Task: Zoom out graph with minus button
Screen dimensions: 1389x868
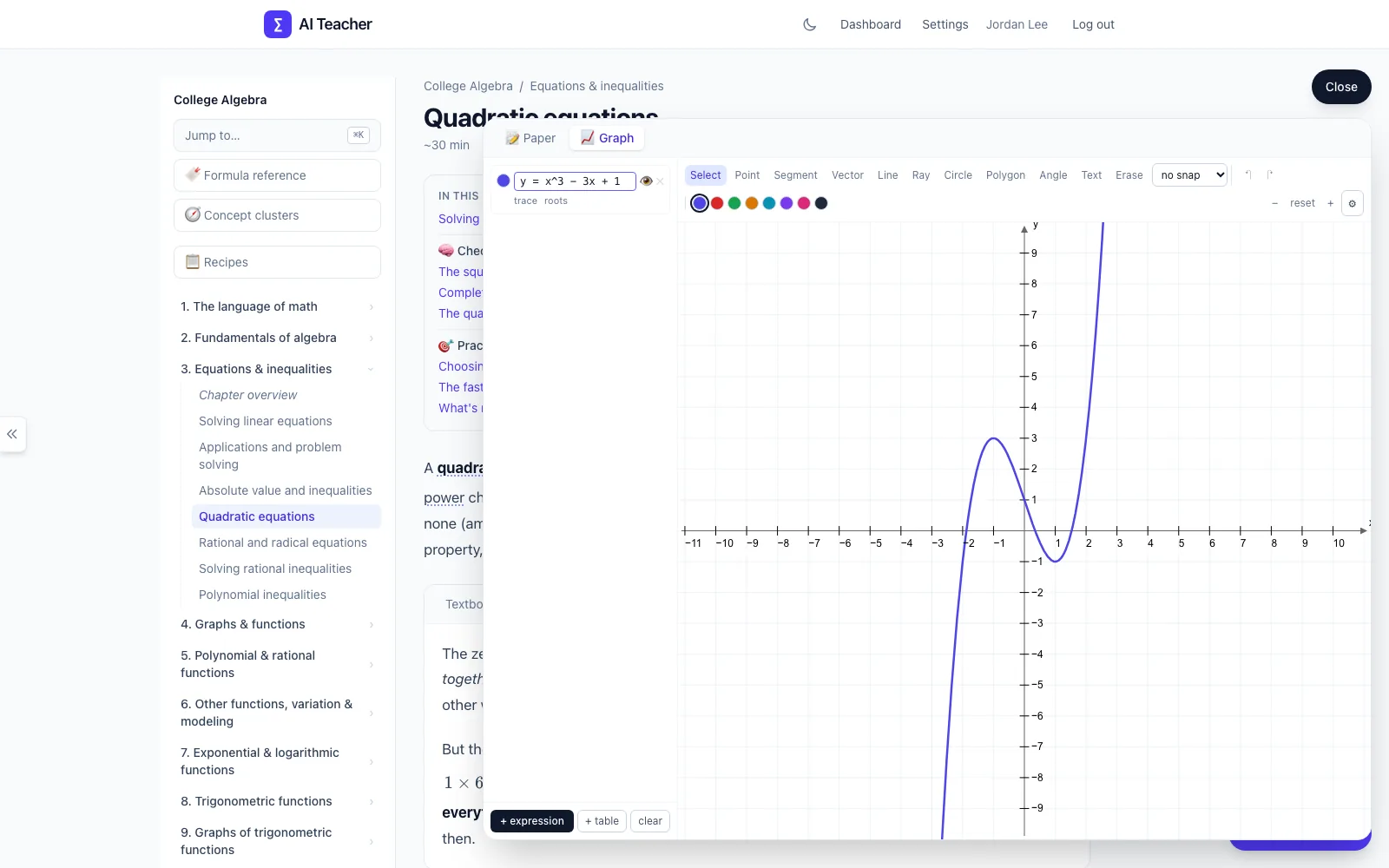Action: click(x=1274, y=203)
